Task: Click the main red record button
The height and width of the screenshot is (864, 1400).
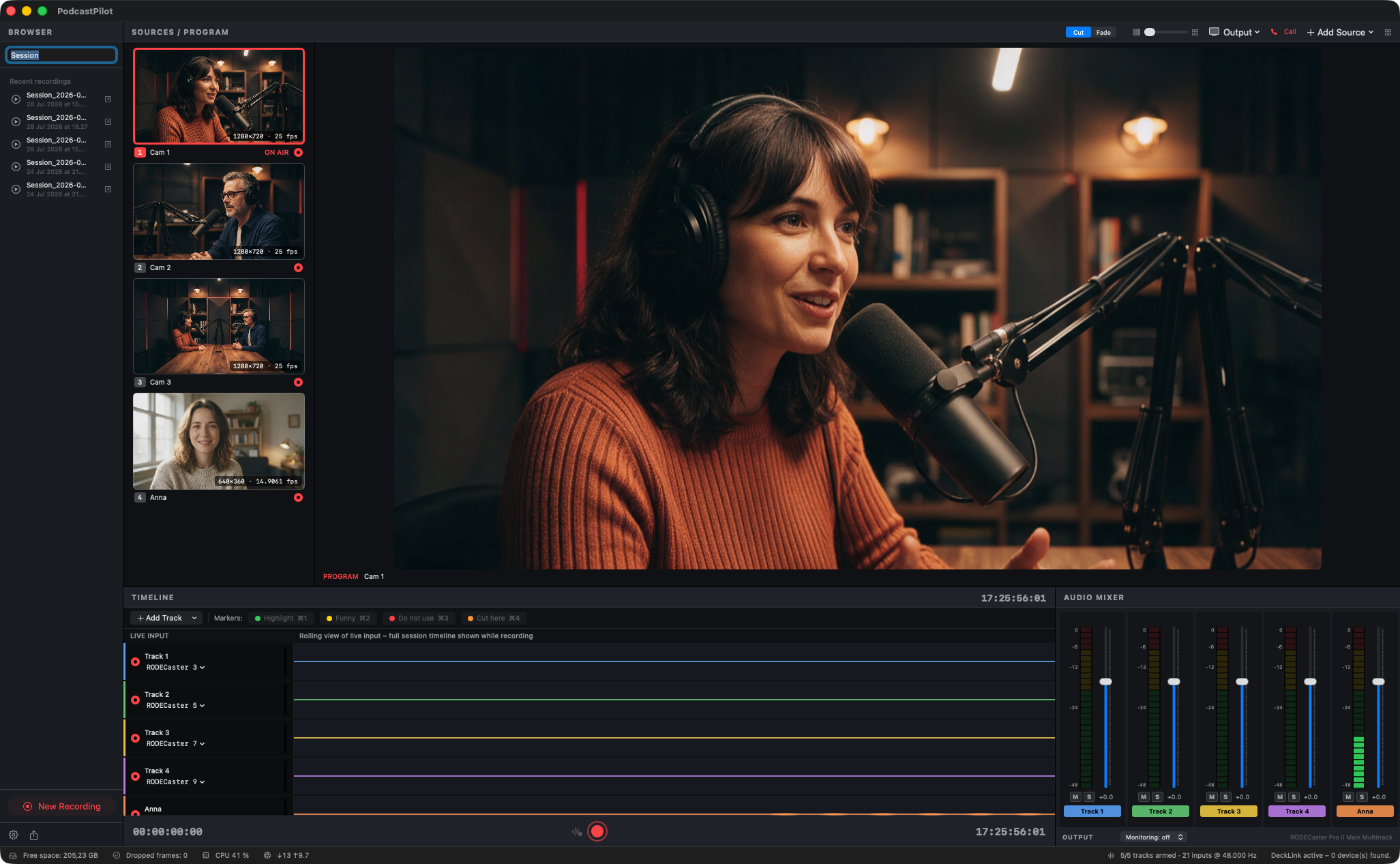Action: coord(597,831)
